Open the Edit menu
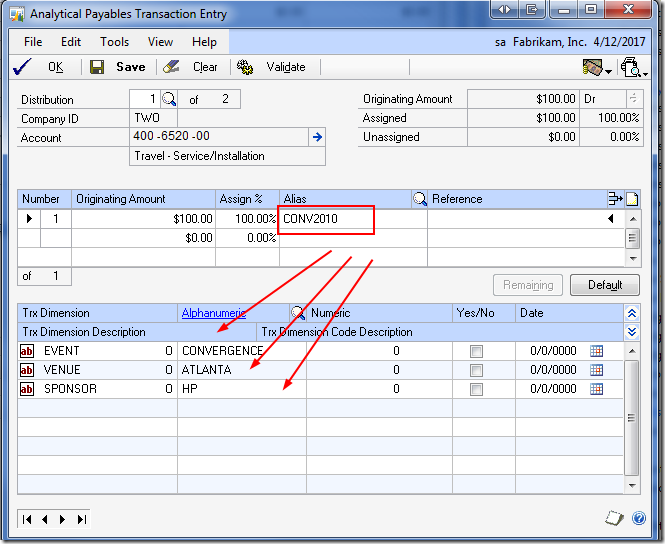 coord(71,42)
